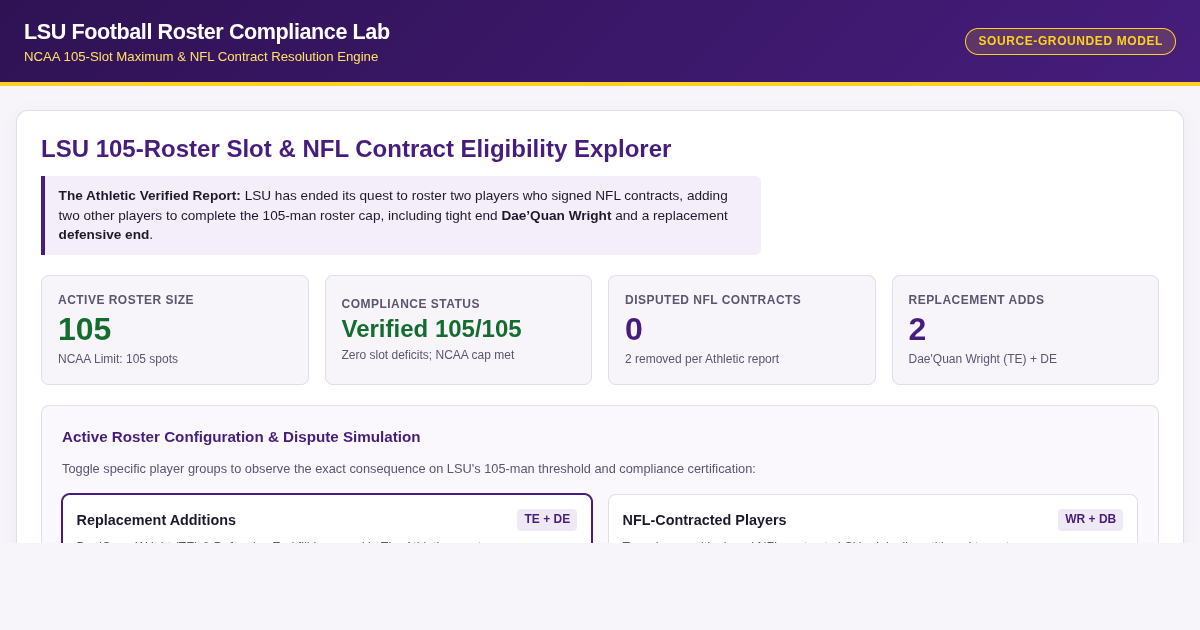
Task: Click Active Roster Configuration & Dispute Simulation heading
Action: click(241, 437)
